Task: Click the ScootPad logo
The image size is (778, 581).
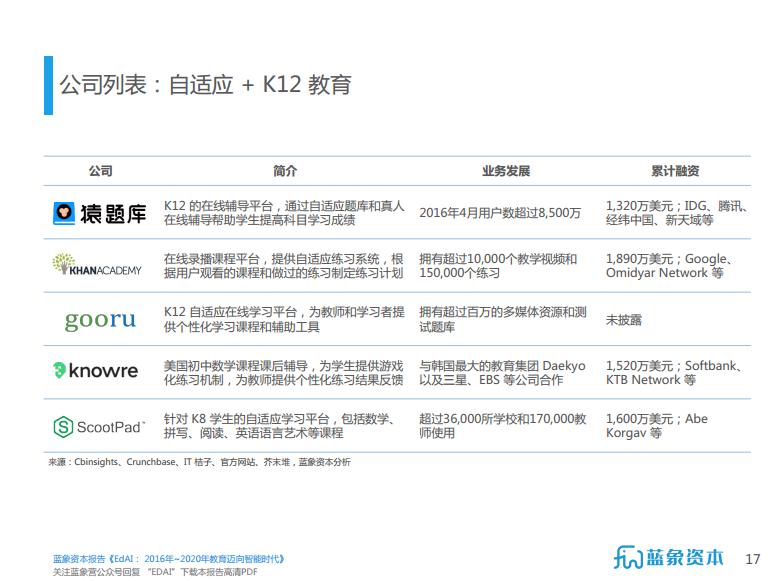Action: [99, 427]
